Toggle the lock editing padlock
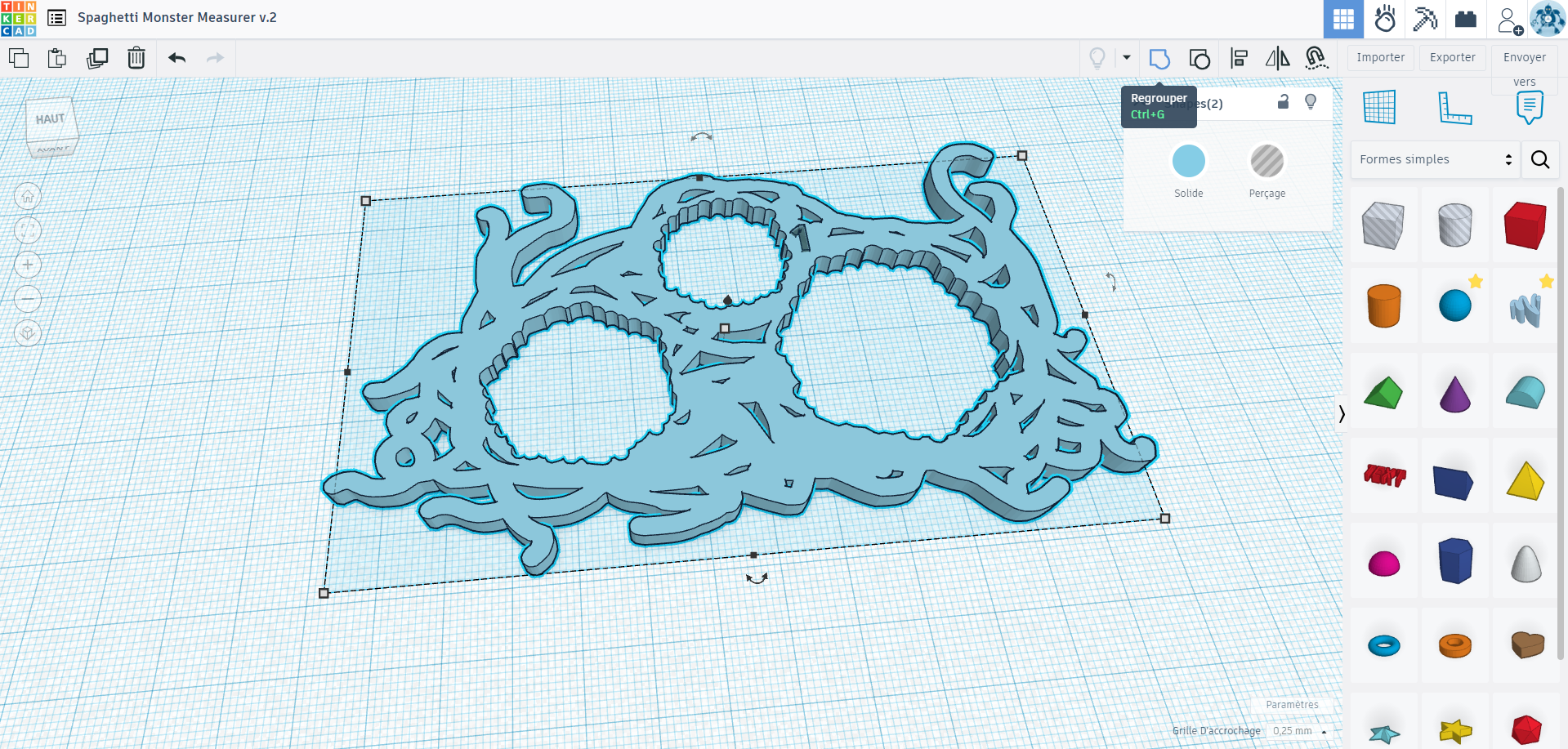 click(1283, 101)
